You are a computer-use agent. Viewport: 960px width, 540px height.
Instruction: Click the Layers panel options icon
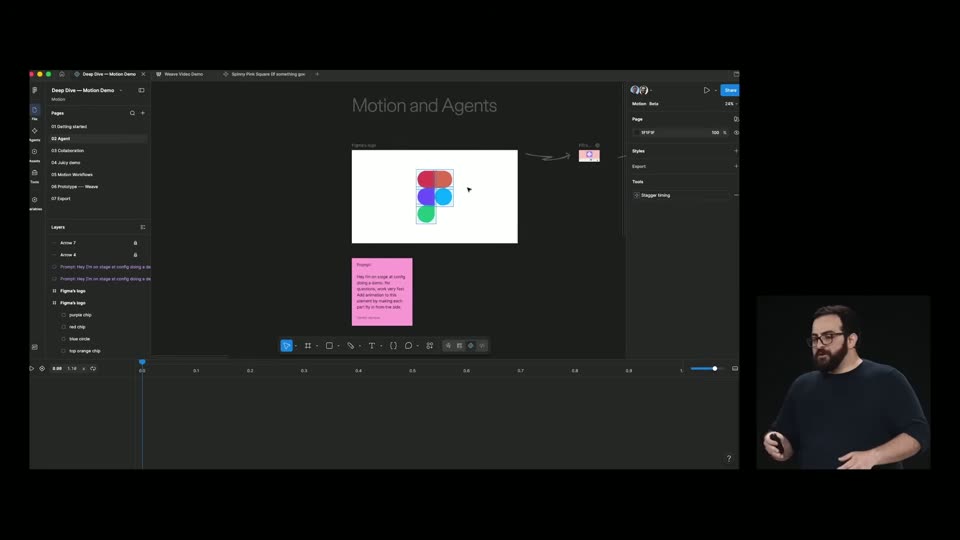[x=143, y=227]
